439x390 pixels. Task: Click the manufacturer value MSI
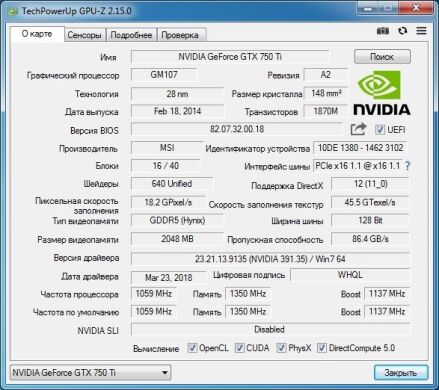click(167, 148)
